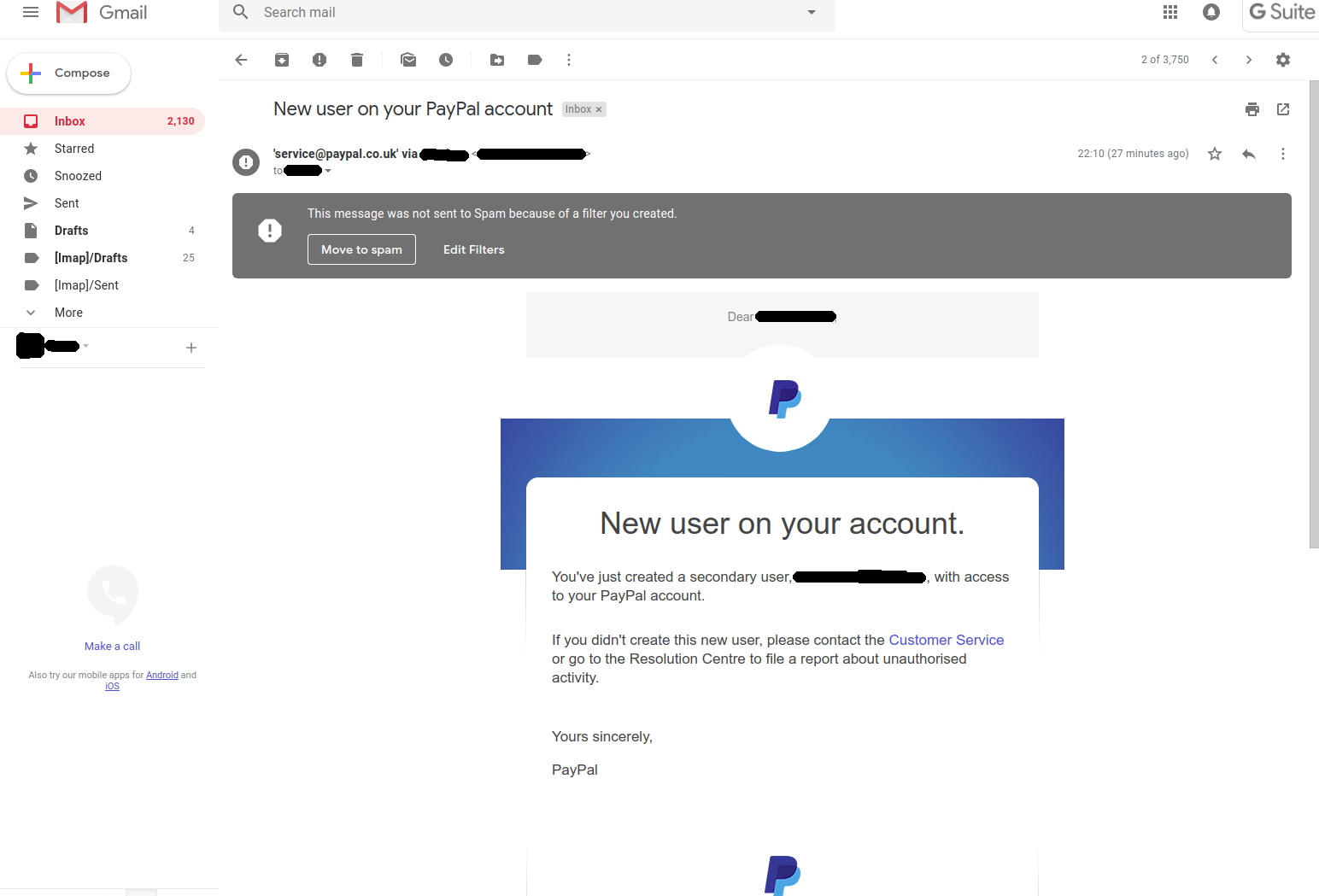The height and width of the screenshot is (896, 1319).
Task: Click the G Suite account badge
Action: 1281,12
